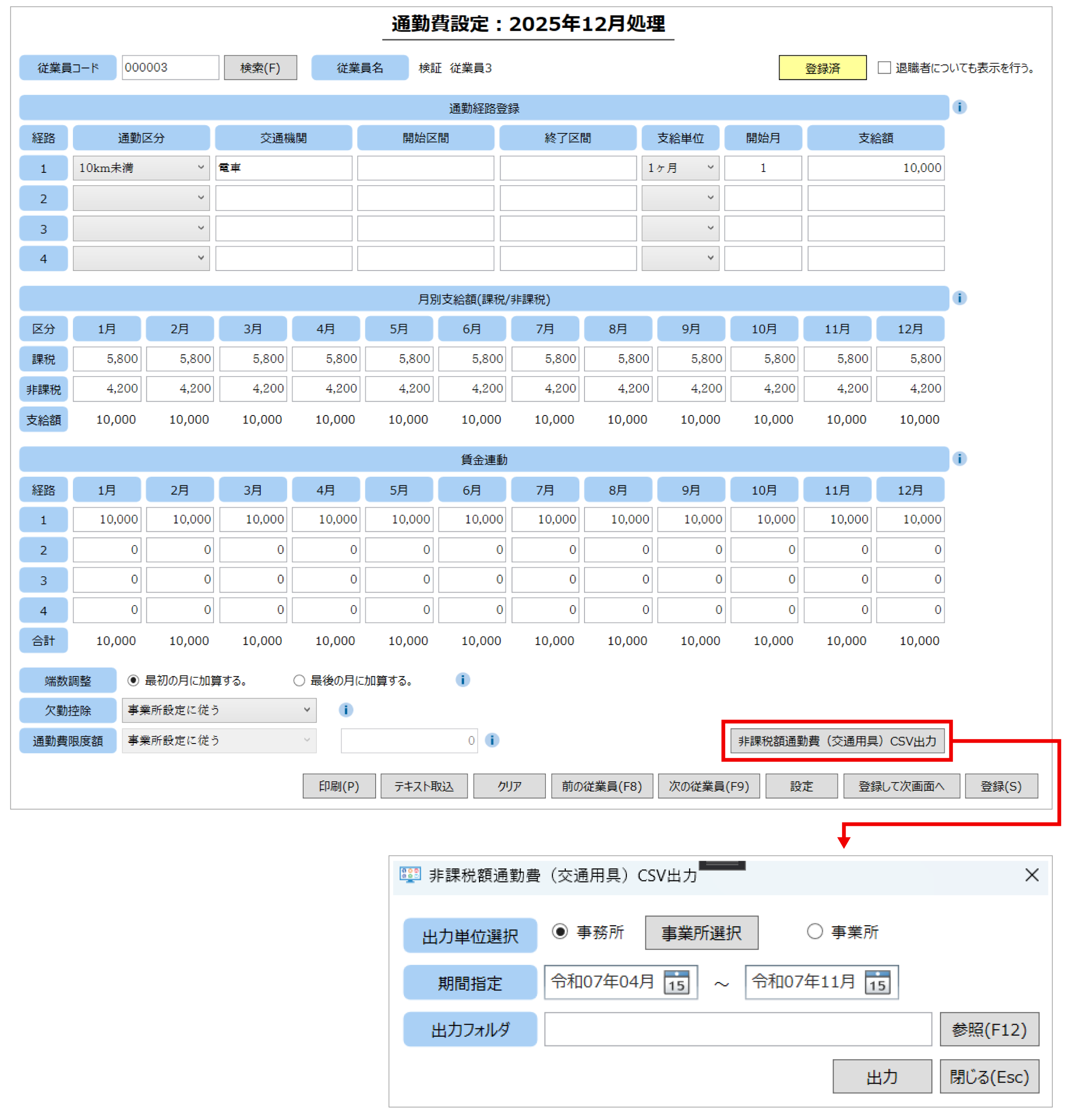
Task: Open 支給単位 dropdown showing 1ヶ月
Action: [680, 168]
